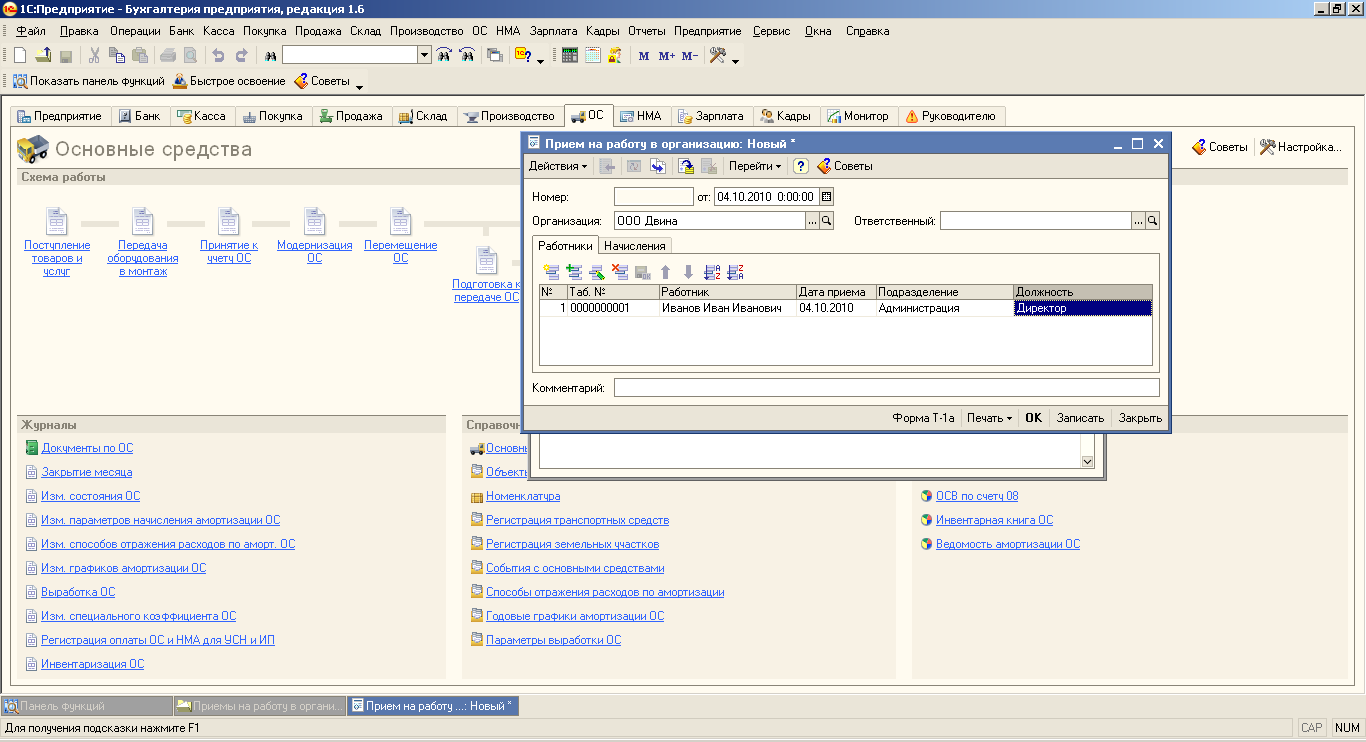Click the M- memory subtract button
Image resolution: width=1366 pixels, height=742 pixels.
690,56
